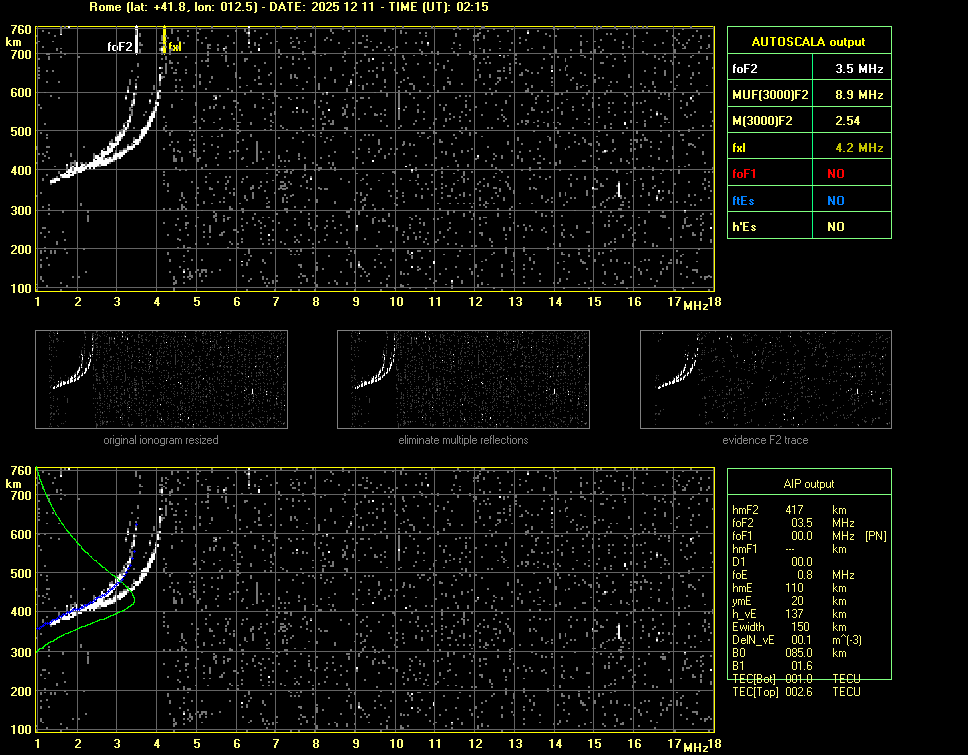
Task: Select the 'evidence F2 trace' thumbnail
Action: tap(765, 380)
